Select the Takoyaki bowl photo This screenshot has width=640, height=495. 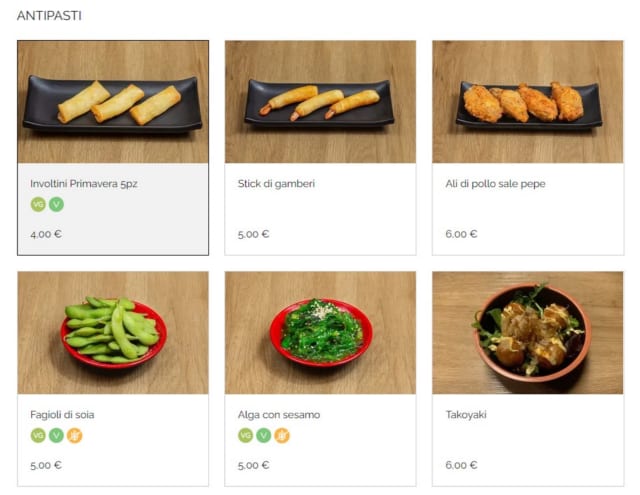pos(527,333)
